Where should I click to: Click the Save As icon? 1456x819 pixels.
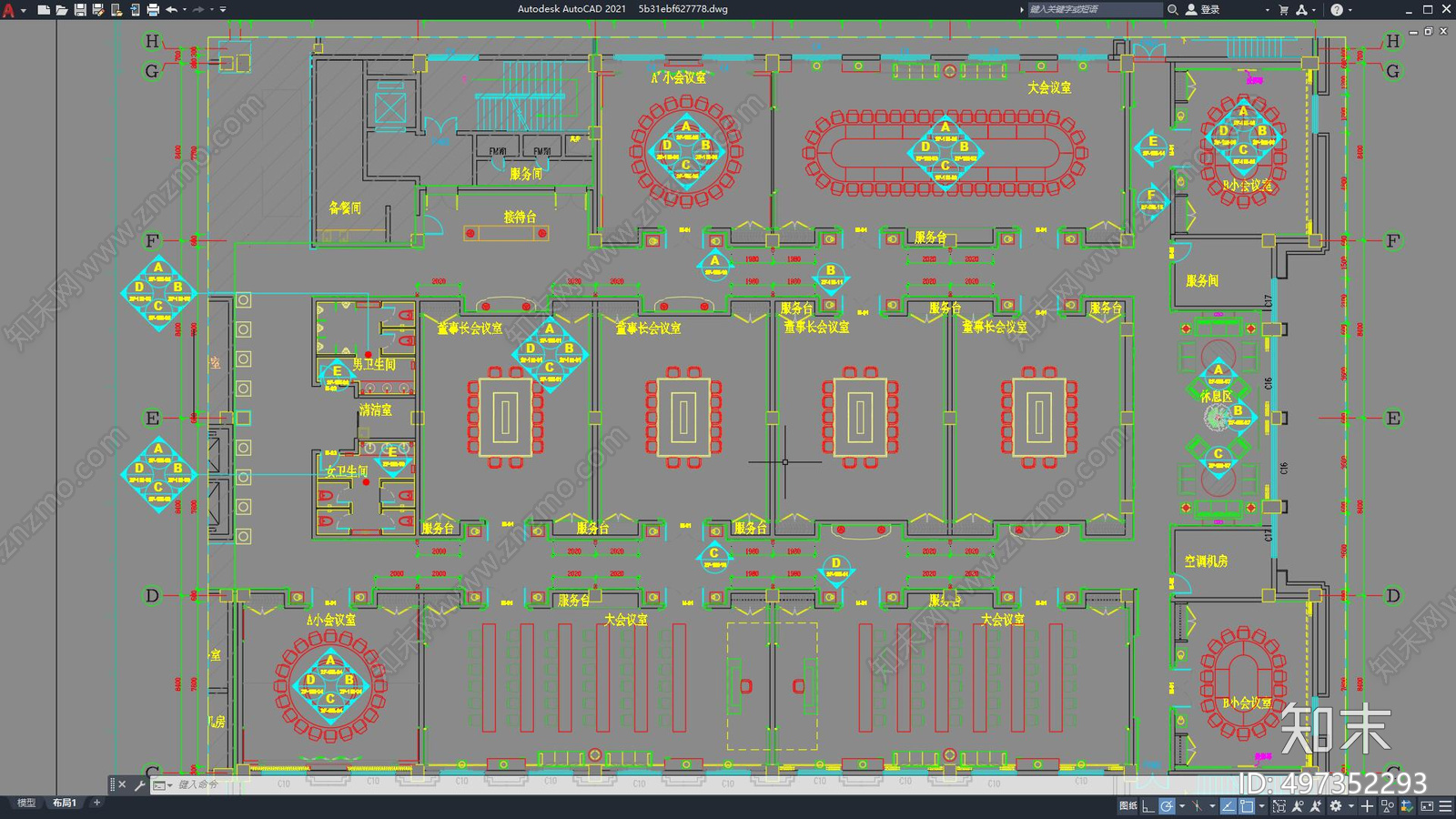[x=97, y=10]
